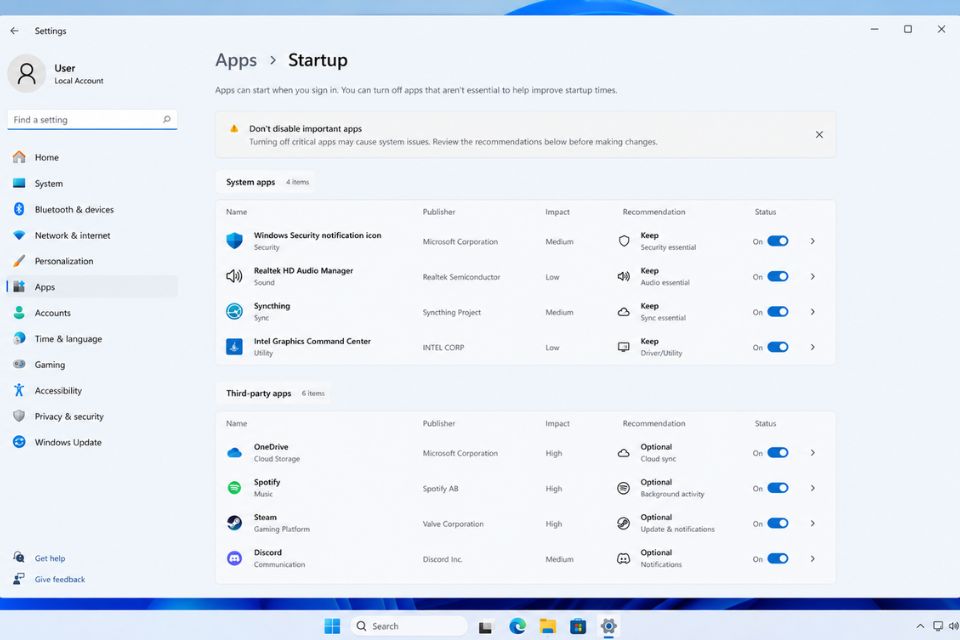Click the Steam update recommendation icon

pyautogui.click(x=624, y=524)
